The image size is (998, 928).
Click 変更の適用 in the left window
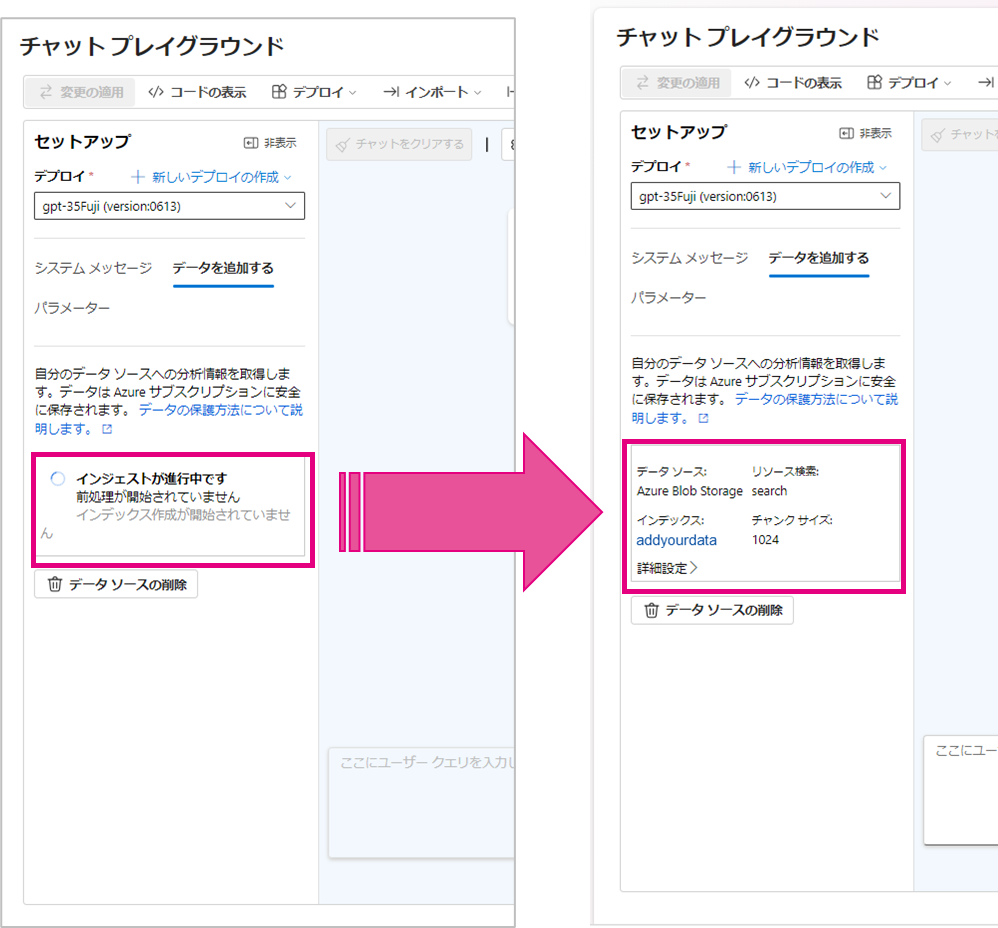pos(81,92)
